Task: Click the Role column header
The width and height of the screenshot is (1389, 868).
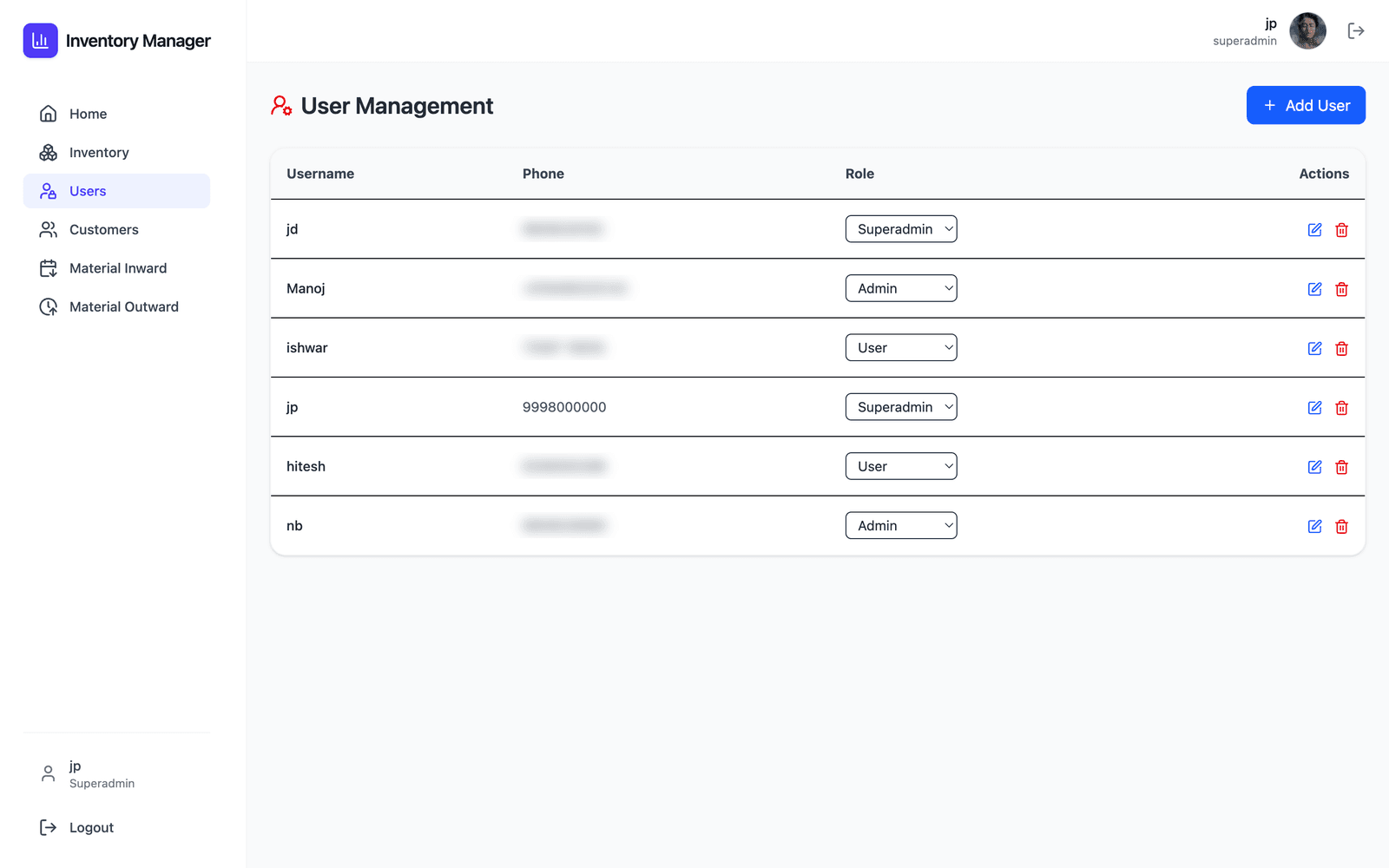Action: coord(859,174)
